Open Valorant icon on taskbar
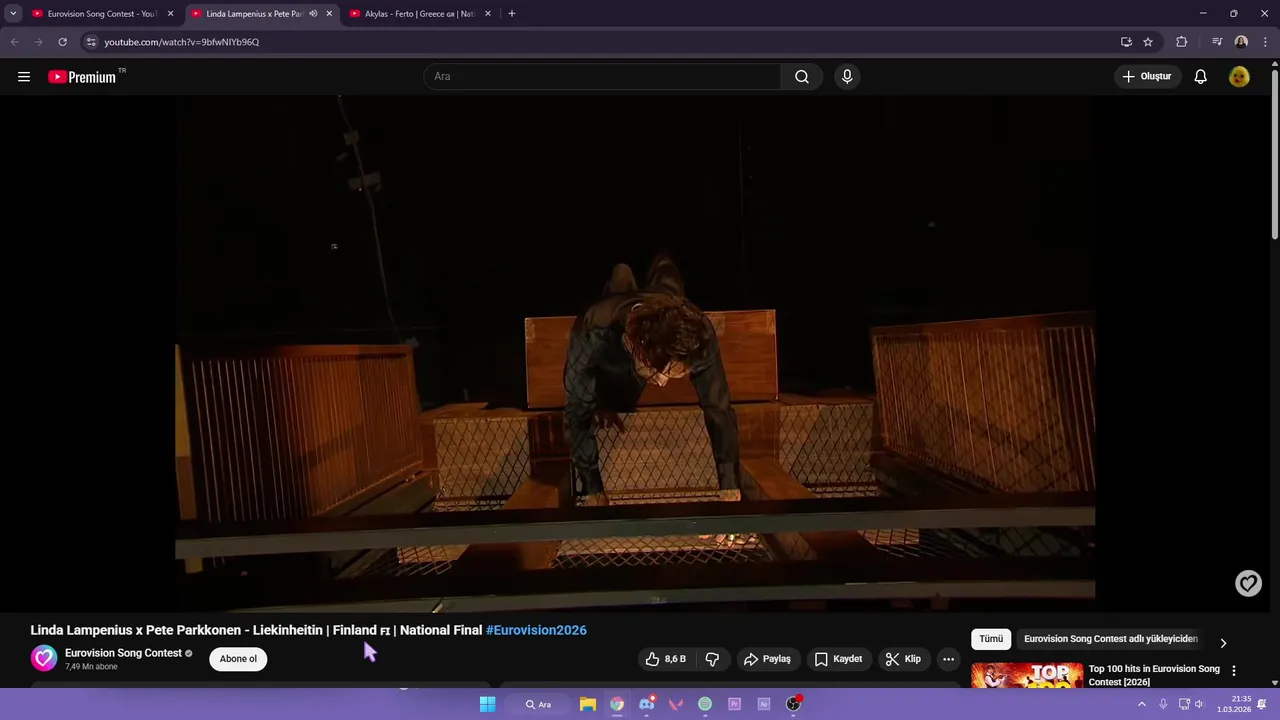Viewport: 1280px width, 720px height. click(x=676, y=704)
